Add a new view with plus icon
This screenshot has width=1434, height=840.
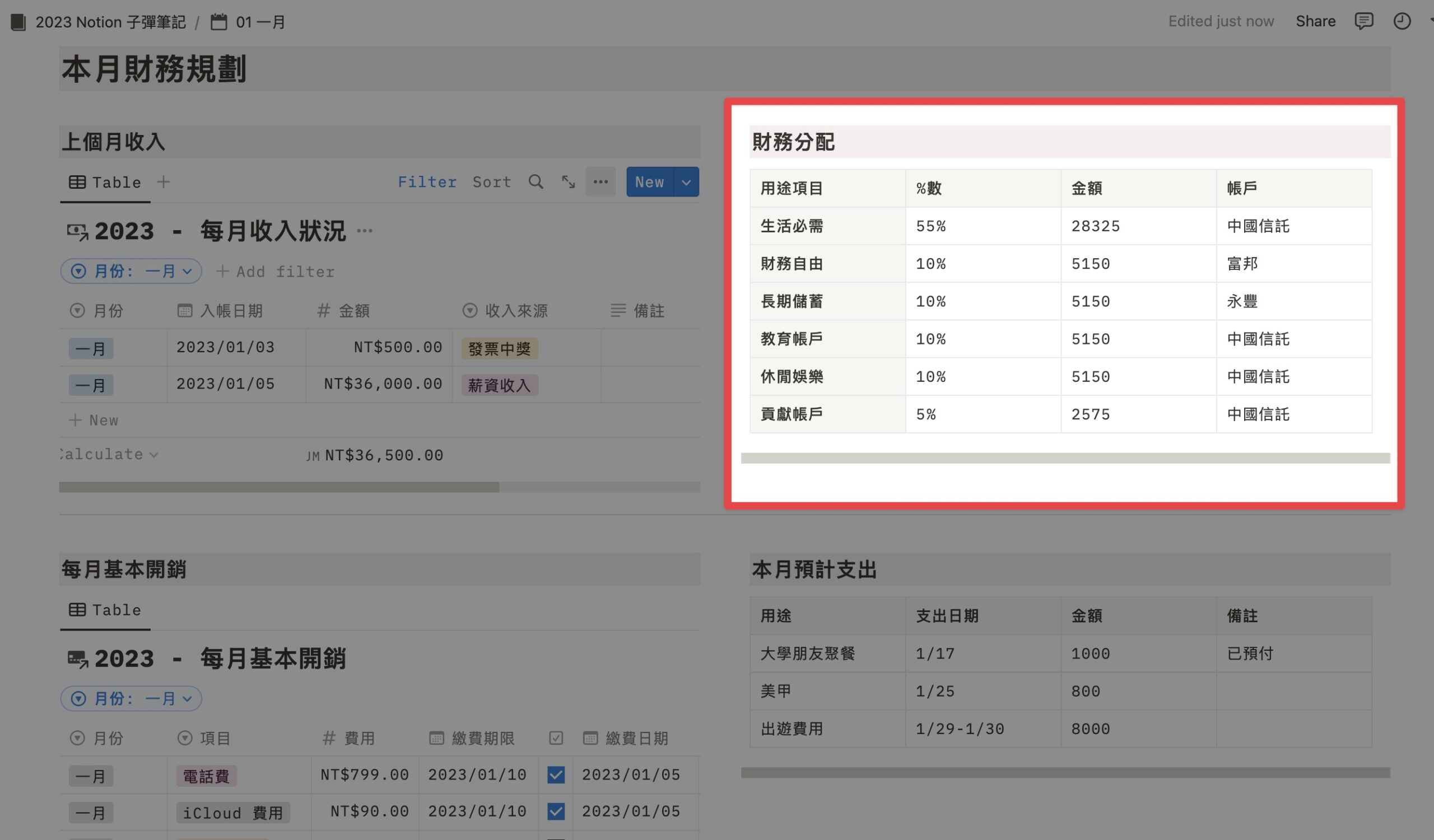click(x=164, y=182)
